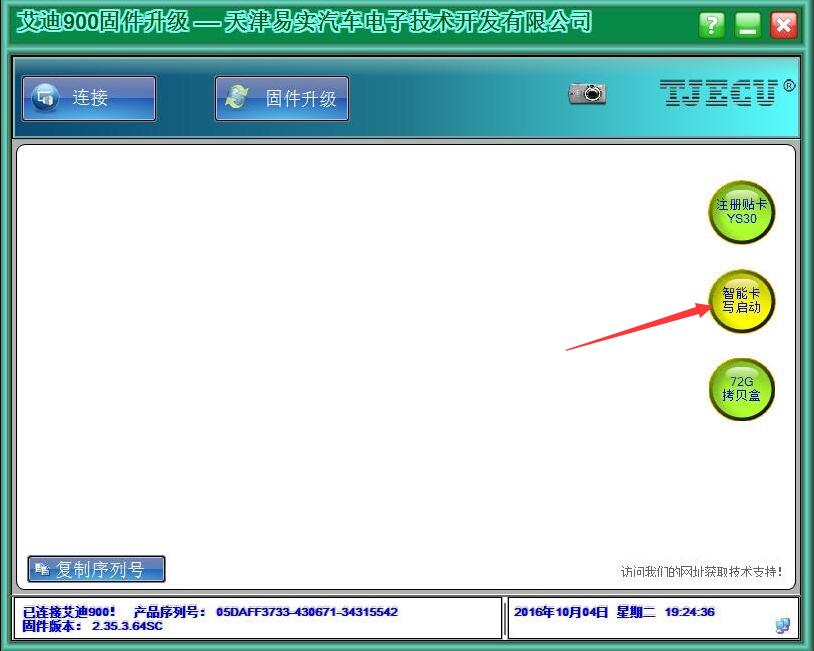Start the 固件升级 firmware upgrade
Viewport: 814px width, 651px height.
click(x=282, y=98)
